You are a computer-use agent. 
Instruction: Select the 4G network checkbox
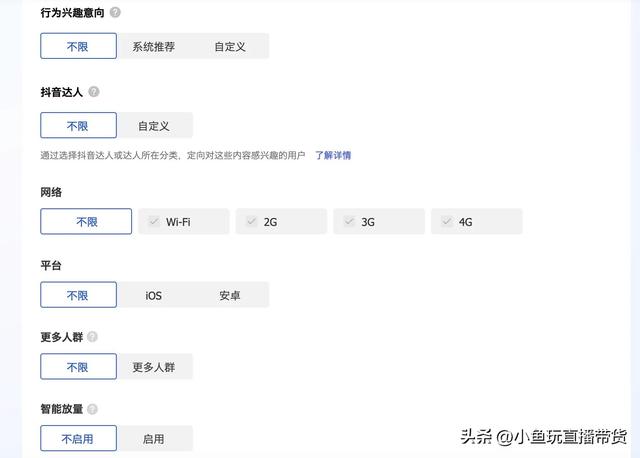coord(447,222)
